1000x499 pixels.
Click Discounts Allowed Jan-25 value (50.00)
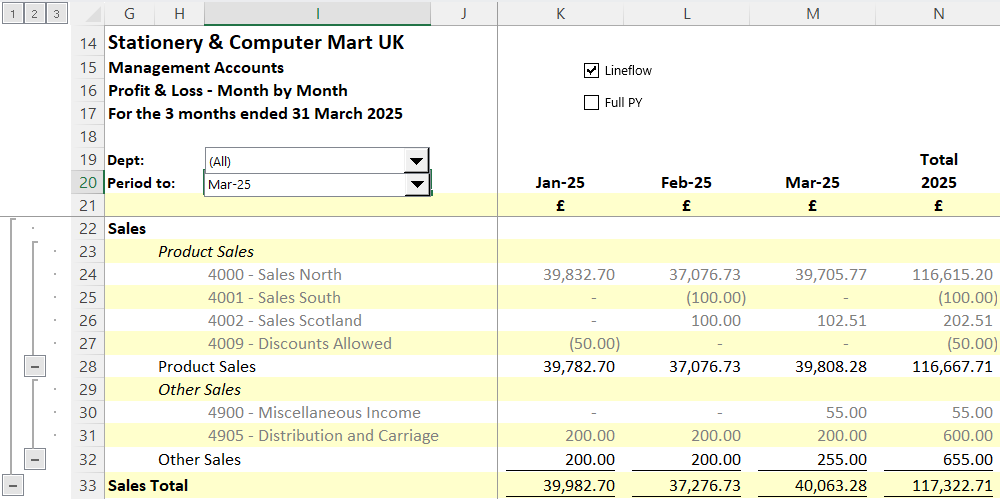[x=594, y=343]
